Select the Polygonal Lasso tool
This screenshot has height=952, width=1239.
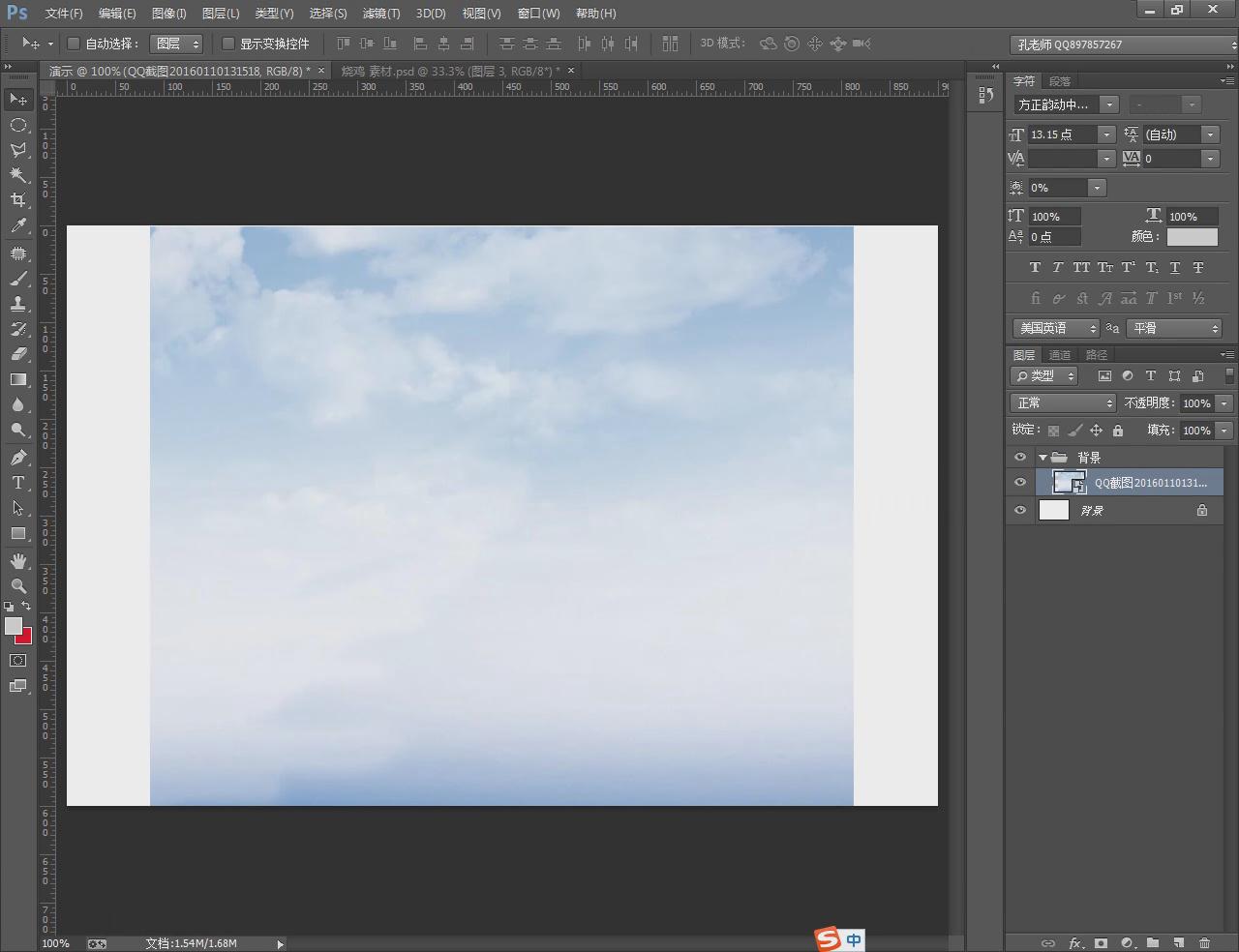[18, 150]
